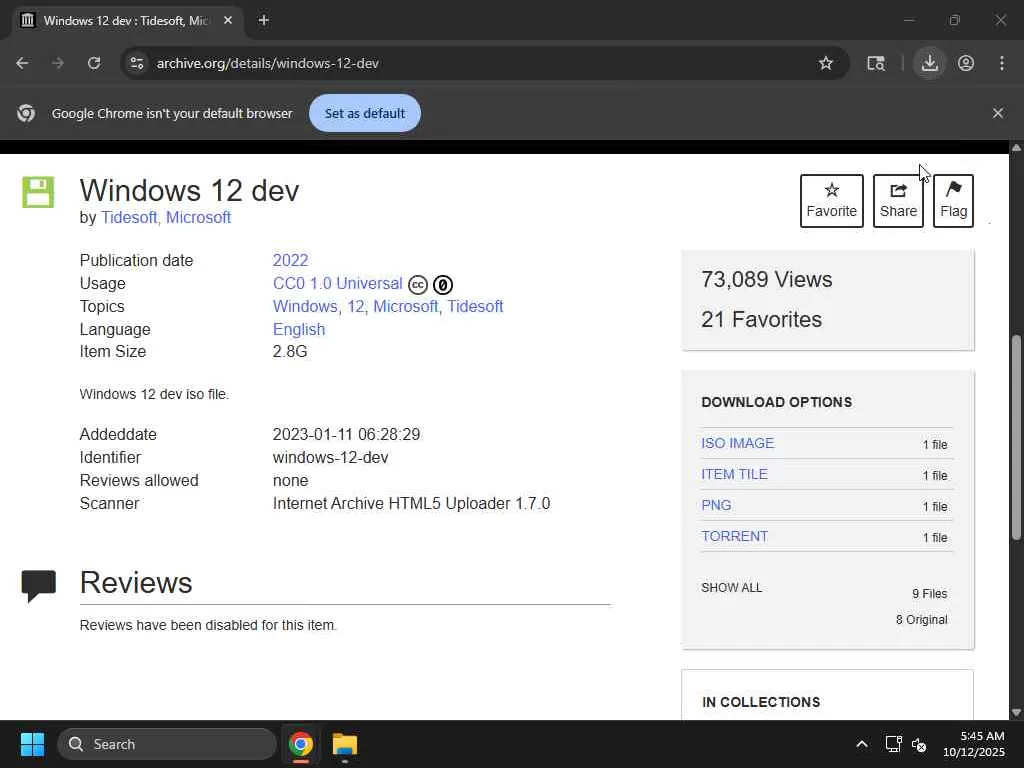Download the PNG file
1024x768 pixels.
pyautogui.click(x=716, y=505)
